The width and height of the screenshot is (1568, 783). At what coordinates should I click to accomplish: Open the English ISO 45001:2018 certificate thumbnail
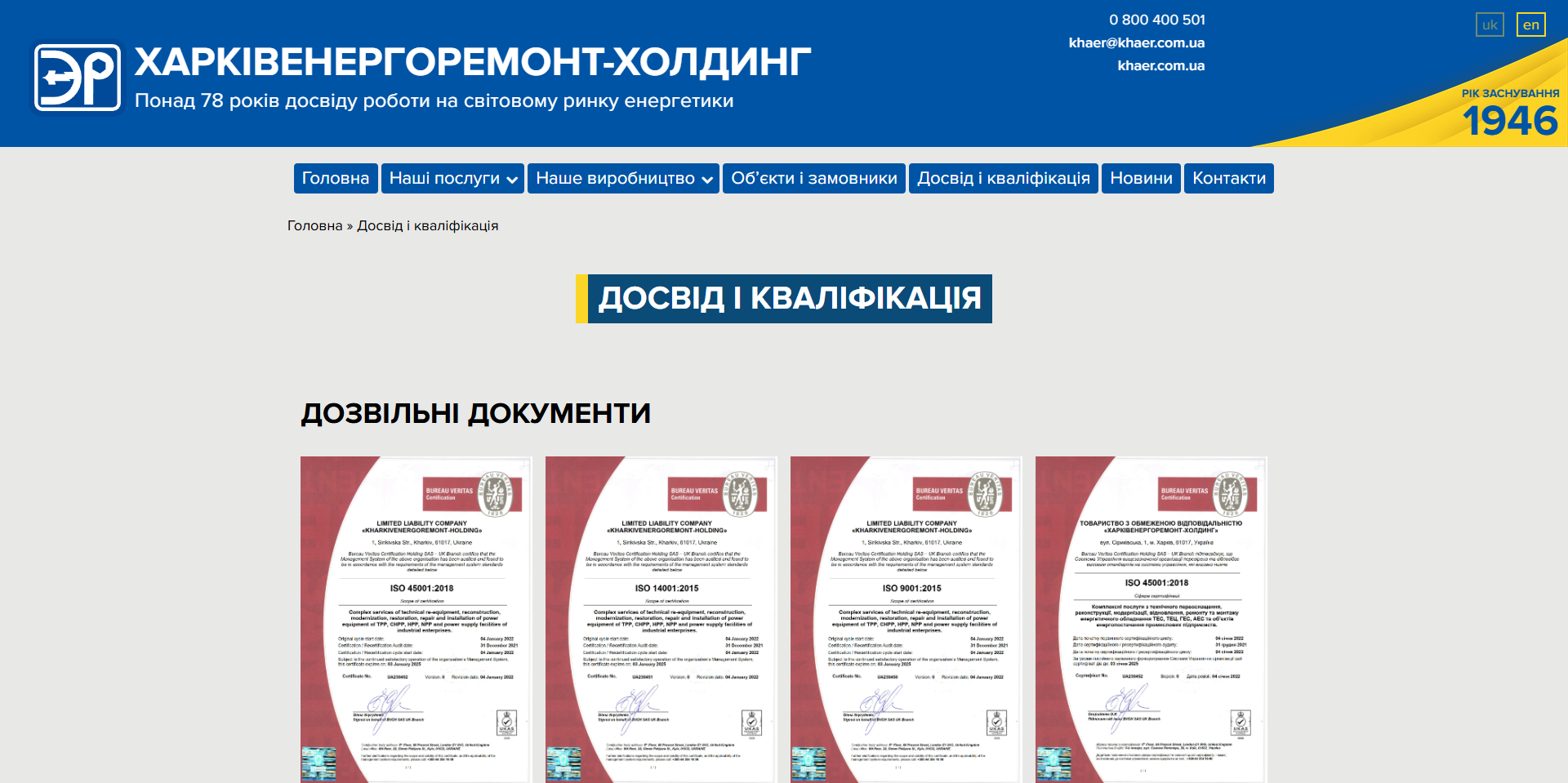(x=416, y=620)
